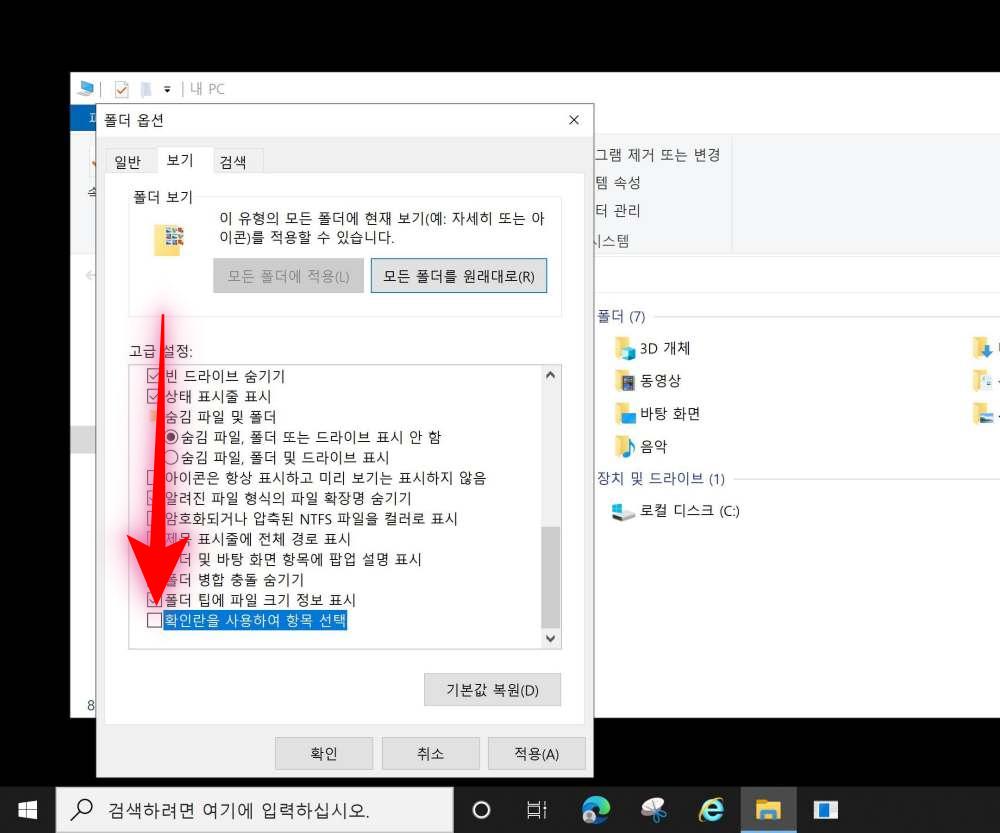1000x833 pixels.
Task: Open the Windows Start menu
Action: click(x=27, y=808)
